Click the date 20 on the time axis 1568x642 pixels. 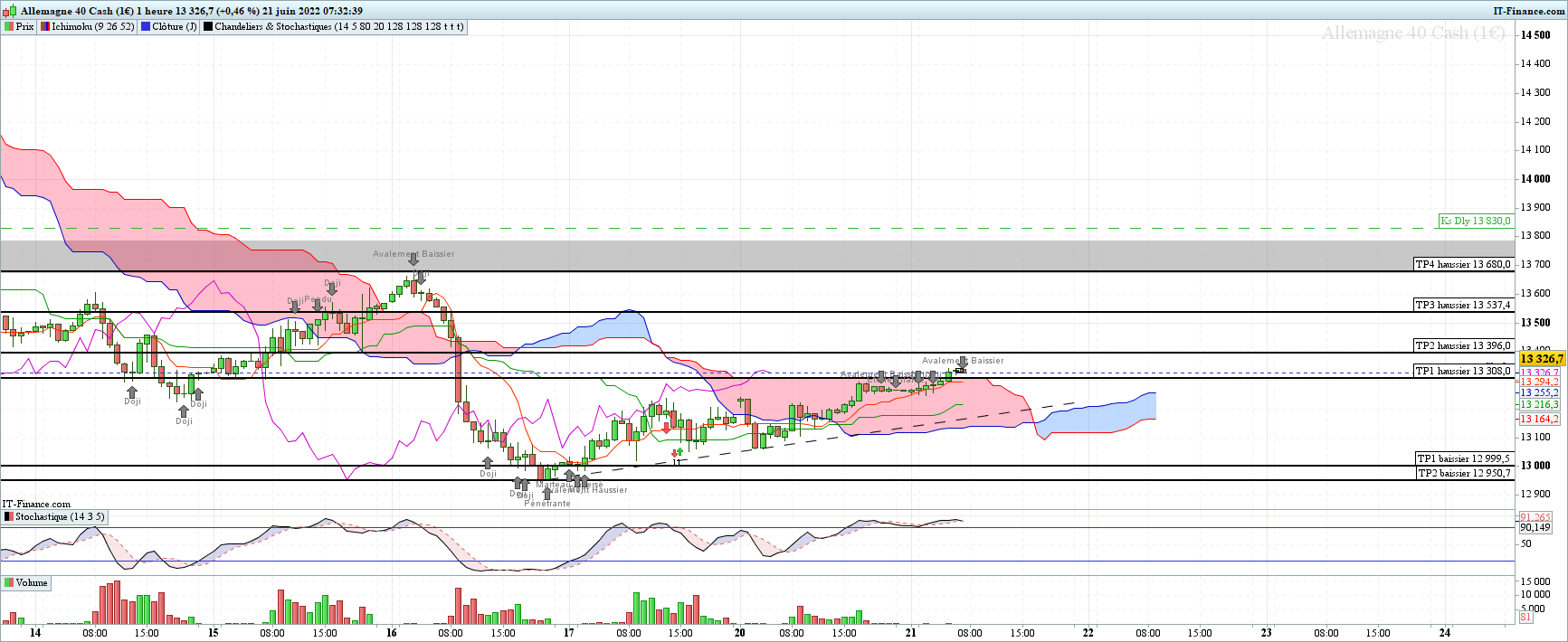(x=739, y=633)
